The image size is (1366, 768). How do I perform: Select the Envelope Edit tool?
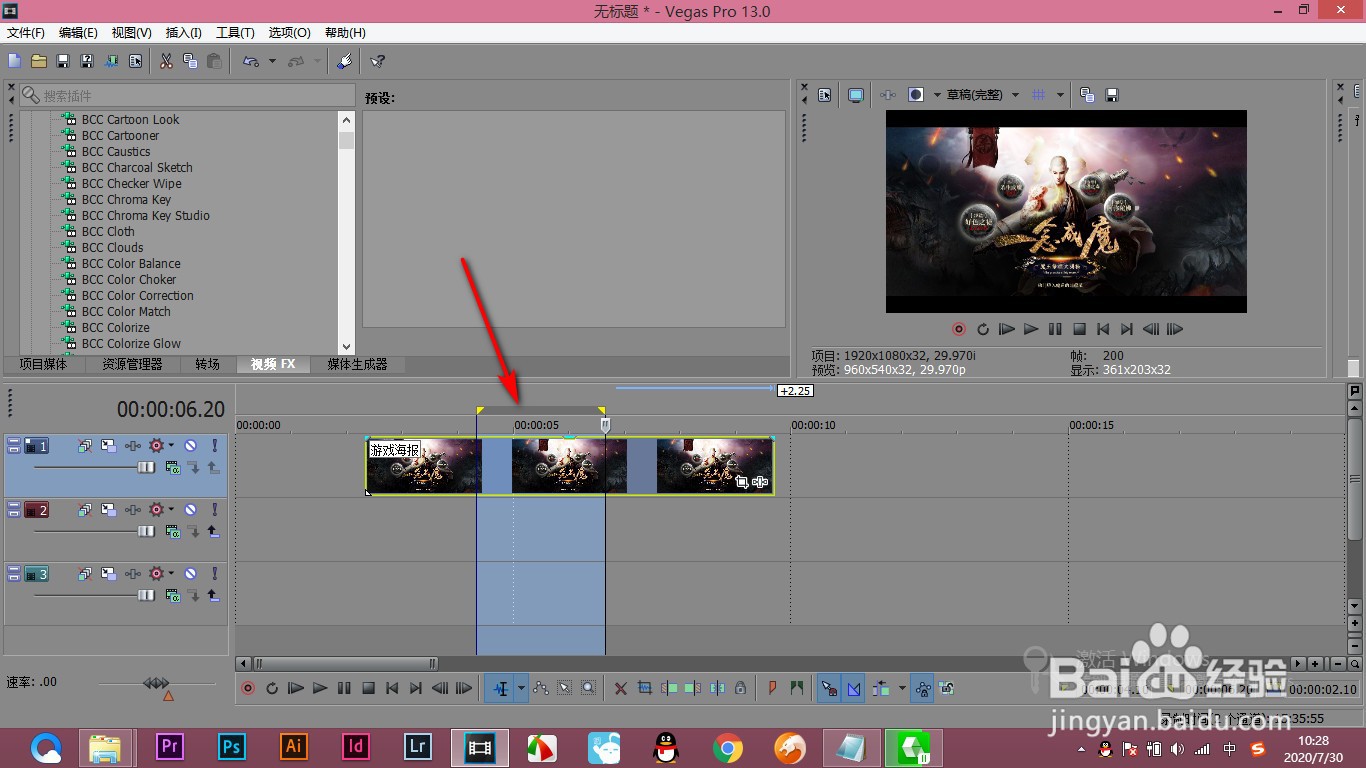coord(541,688)
